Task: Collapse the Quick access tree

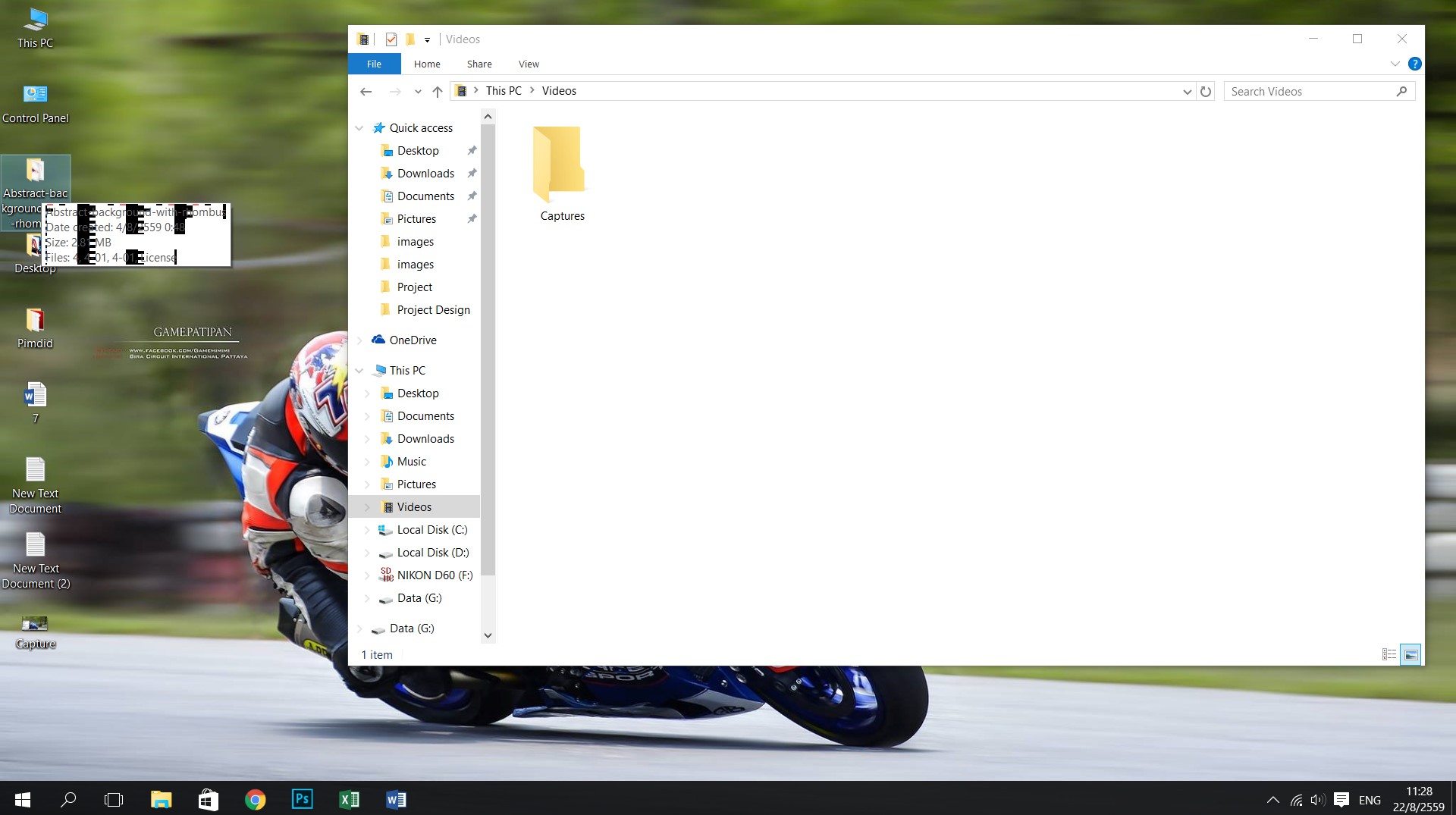Action: click(x=359, y=128)
